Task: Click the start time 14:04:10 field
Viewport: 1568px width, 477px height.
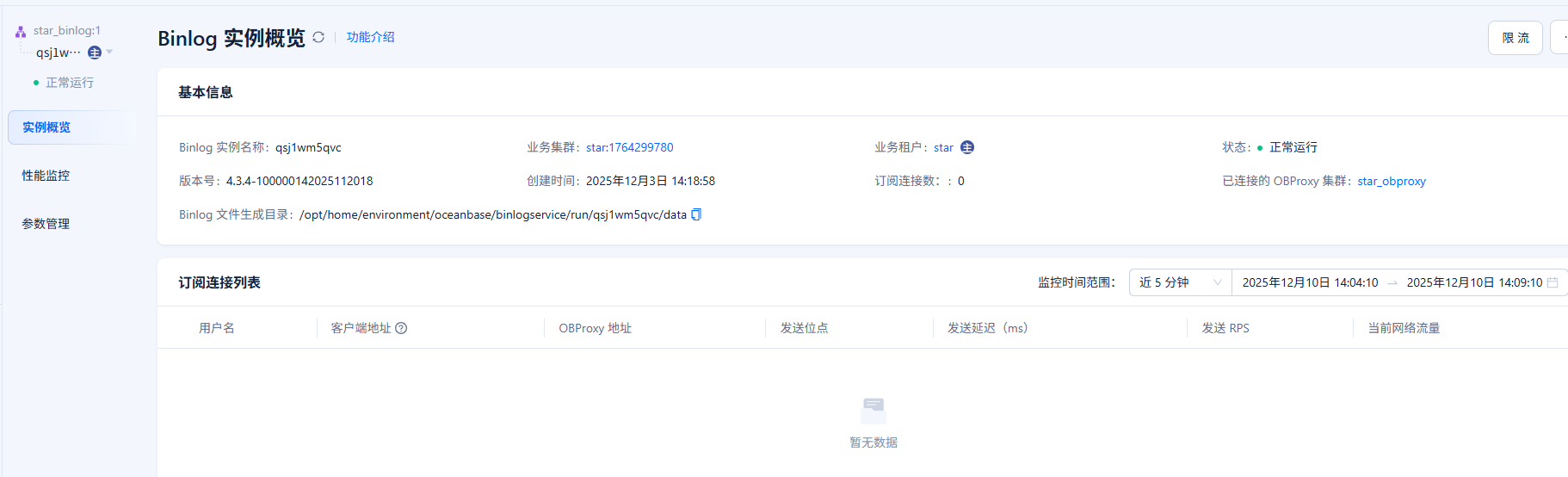Action: 1310,282
